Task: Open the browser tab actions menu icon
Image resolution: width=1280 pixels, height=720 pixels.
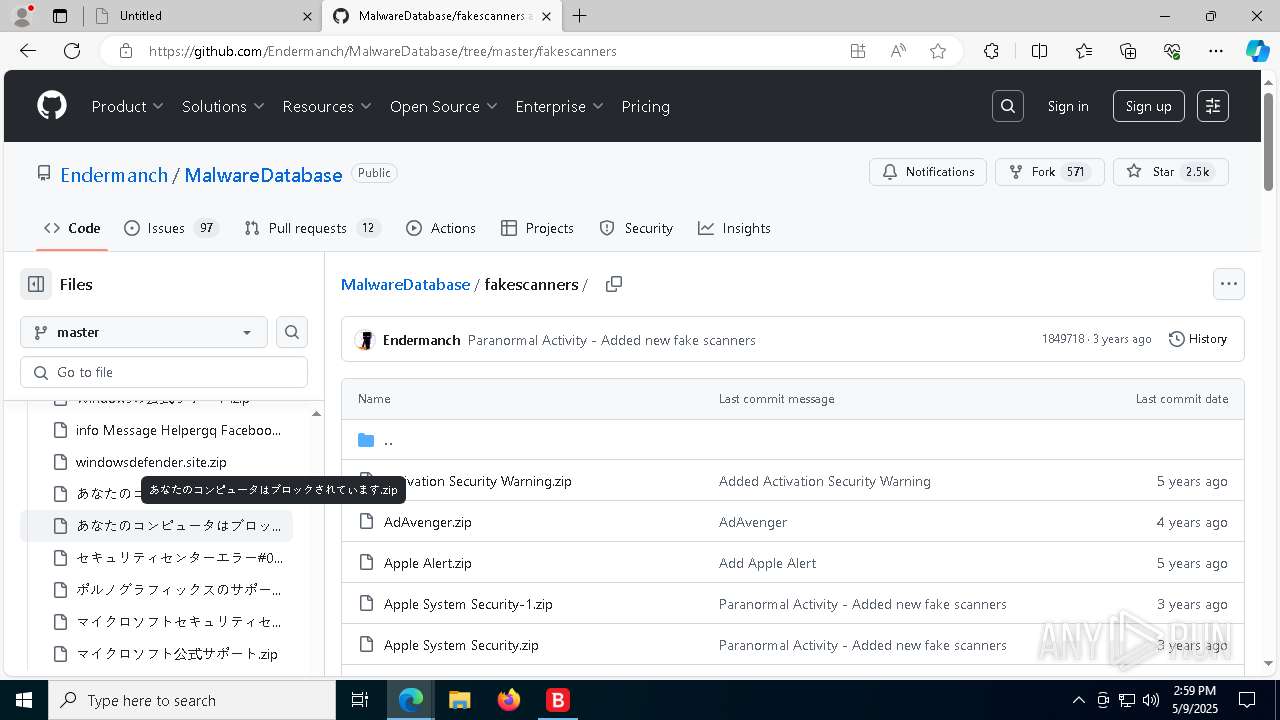Action: [x=60, y=16]
